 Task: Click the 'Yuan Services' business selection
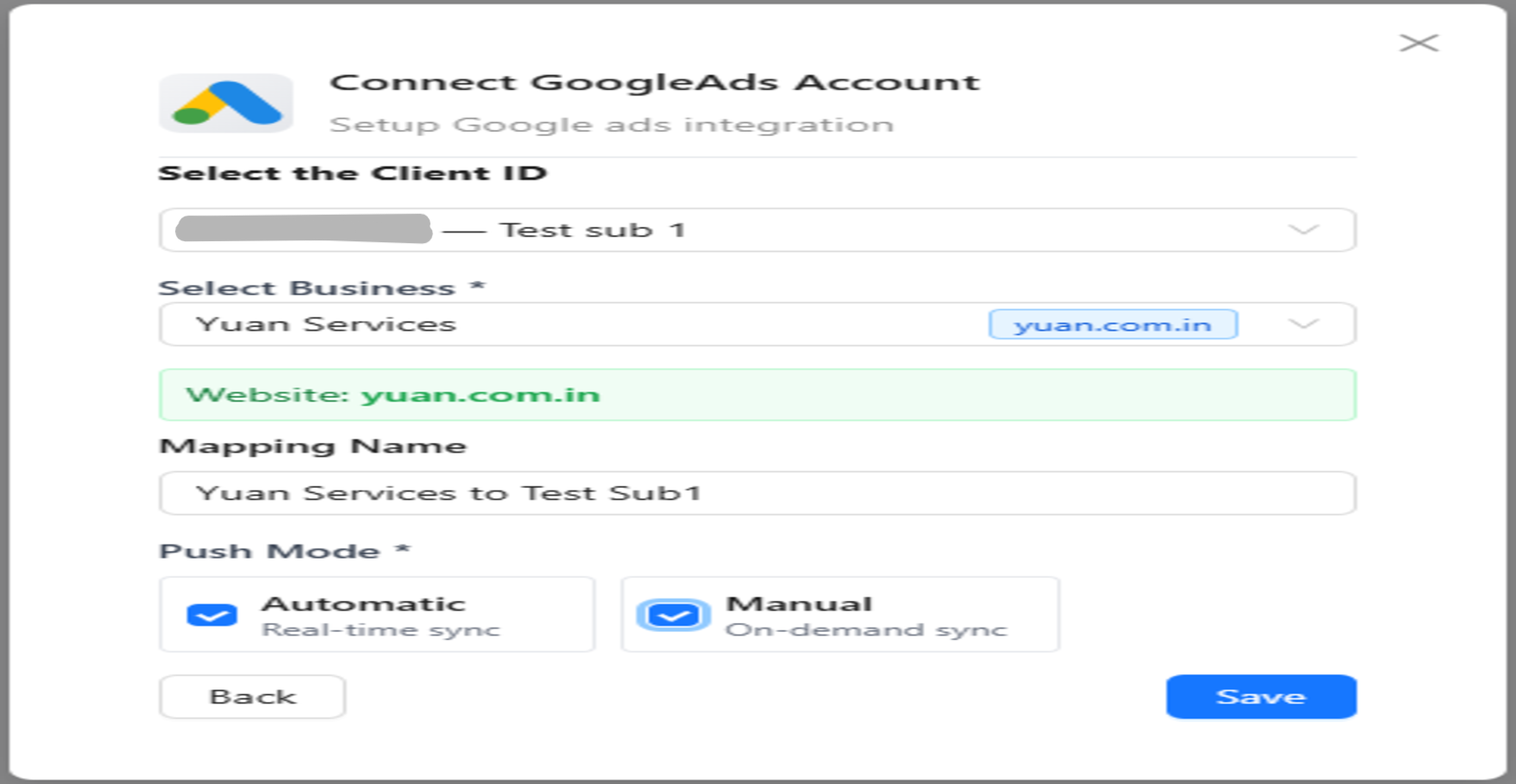pos(326,324)
